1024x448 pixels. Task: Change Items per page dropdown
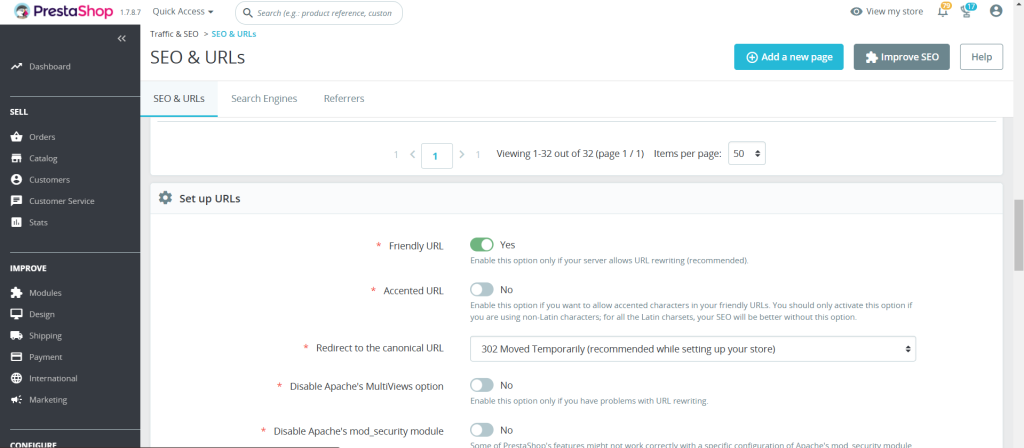pos(746,154)
